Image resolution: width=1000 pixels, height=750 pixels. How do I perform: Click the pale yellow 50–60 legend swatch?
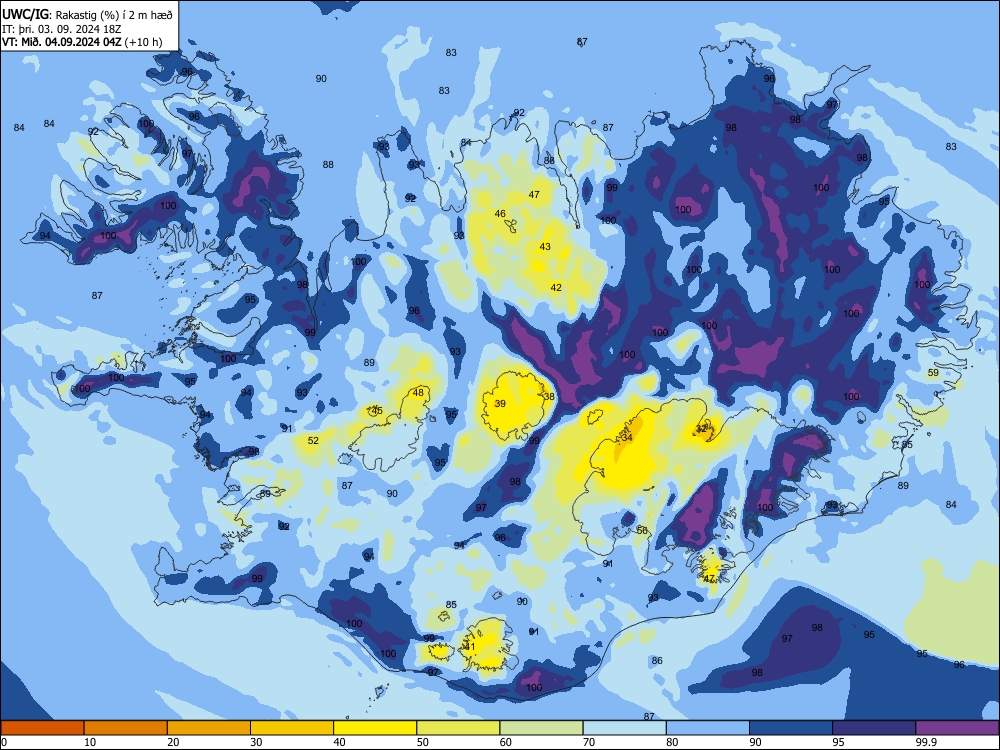coord(459,728)
